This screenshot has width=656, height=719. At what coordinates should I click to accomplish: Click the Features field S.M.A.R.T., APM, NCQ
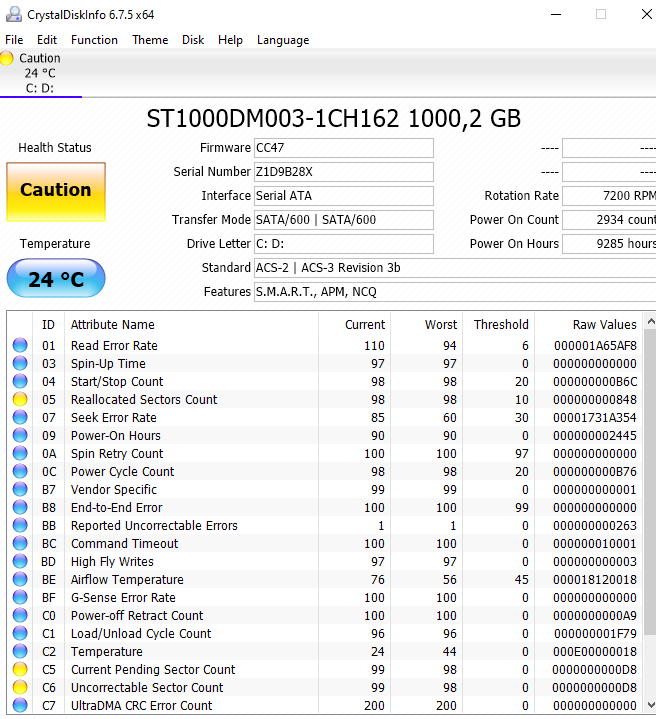(455, 292)
